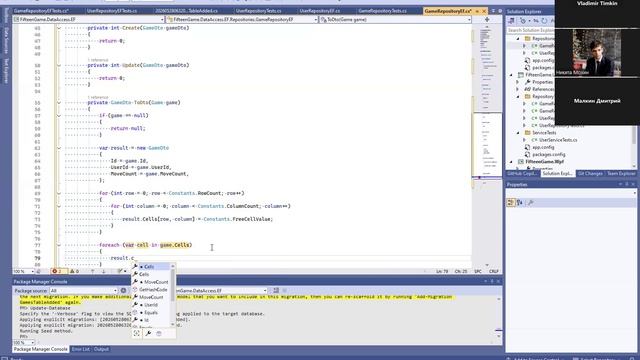Switch to GameRepositoryTests.cs tab
This screenshot has width=640, height=360.
tap(382, 11)
